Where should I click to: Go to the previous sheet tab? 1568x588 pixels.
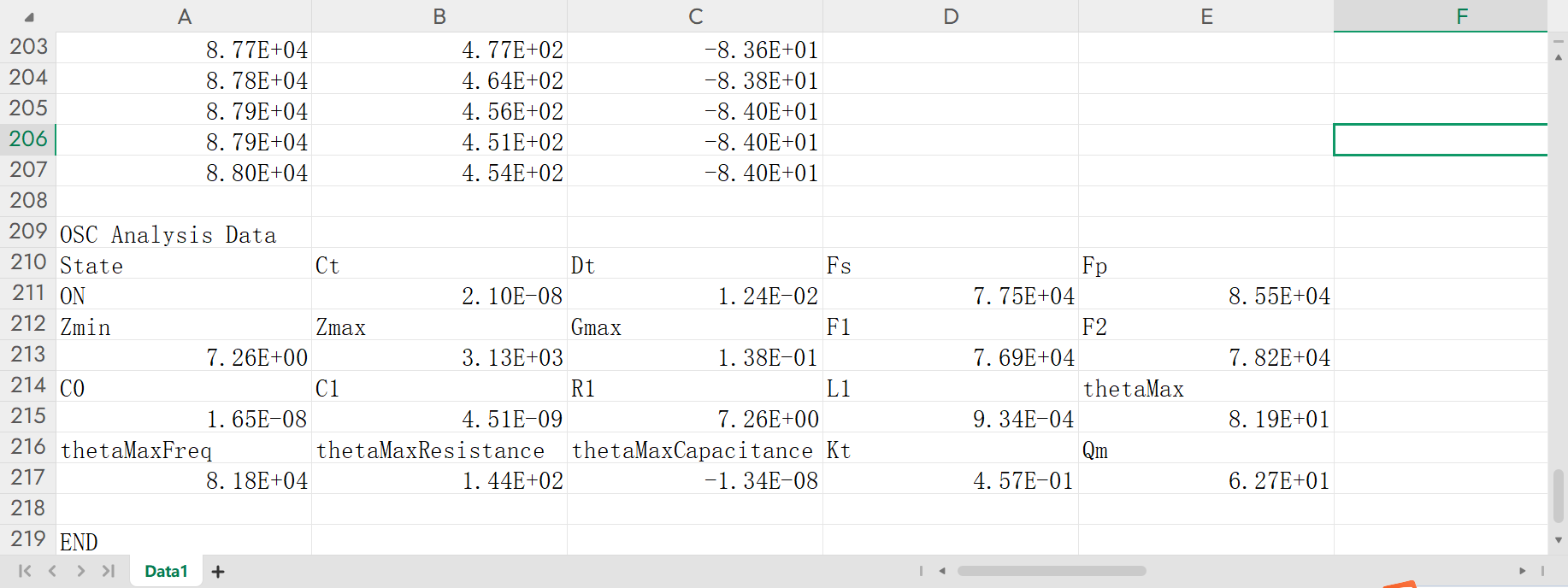click(53, 571)
